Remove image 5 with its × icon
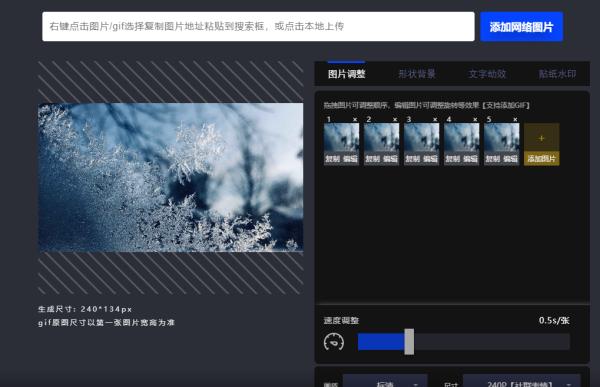This screenshot has height=387, width=600. [x=515, y=119]
